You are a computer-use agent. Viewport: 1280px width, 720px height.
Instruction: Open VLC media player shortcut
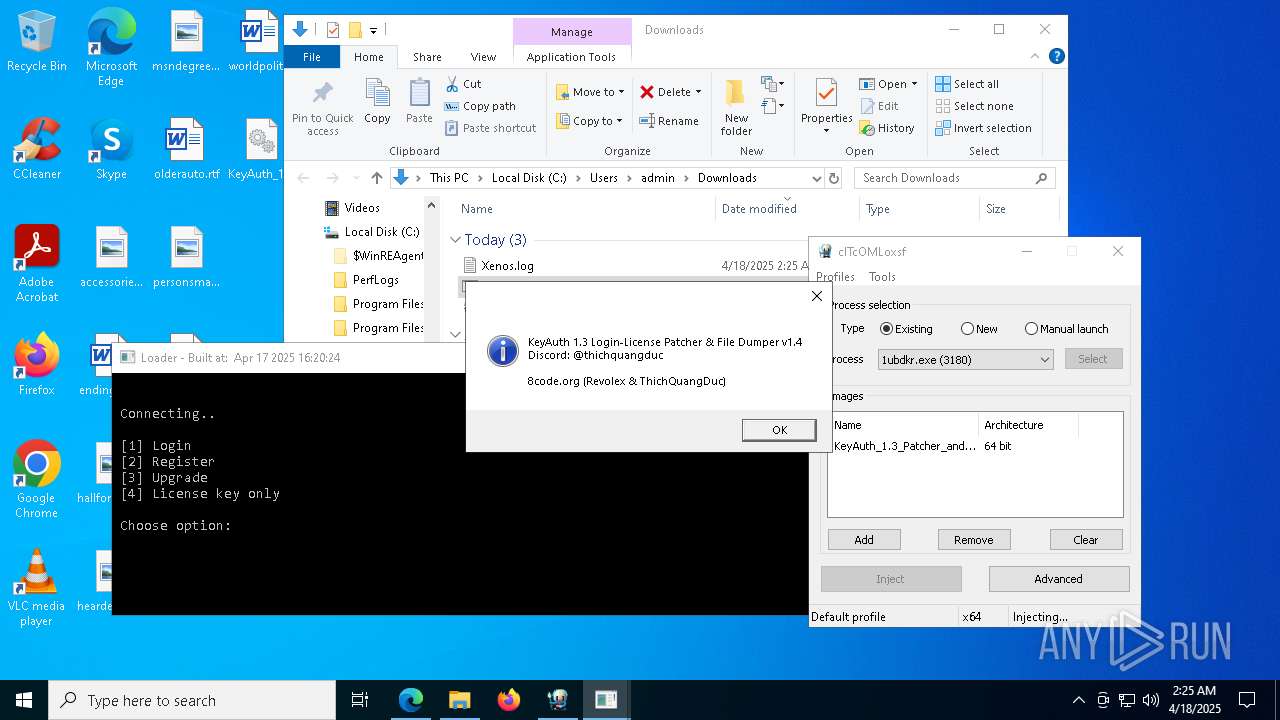pyautogui.click(x=37, y=588)
